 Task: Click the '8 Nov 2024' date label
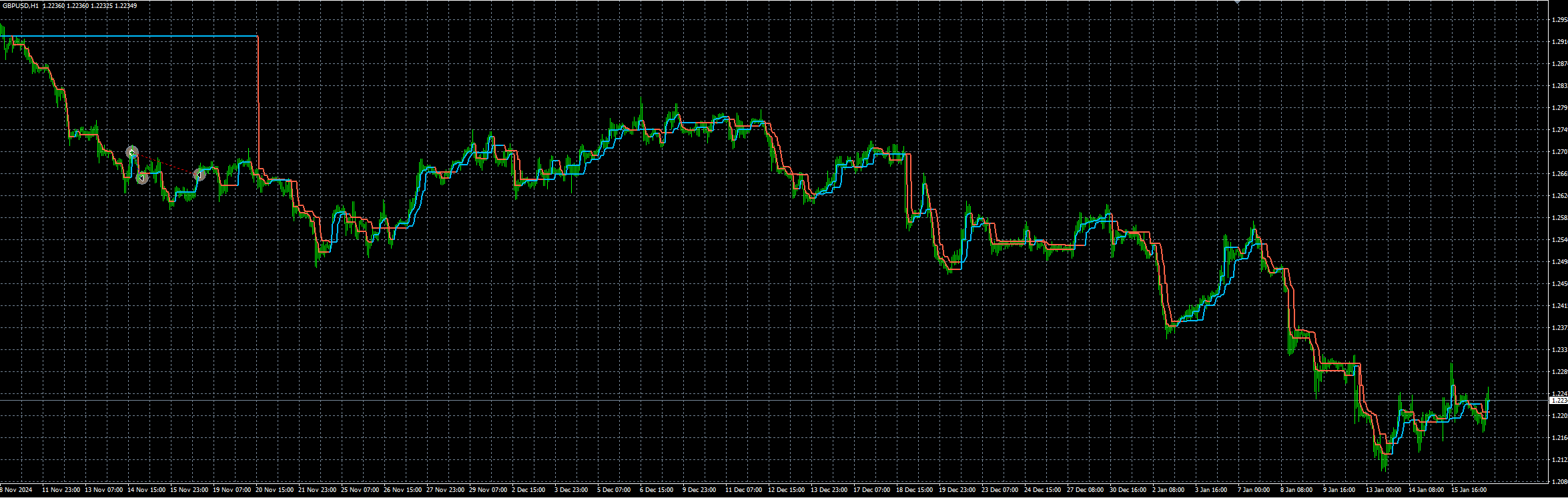(x=16, y=490)
